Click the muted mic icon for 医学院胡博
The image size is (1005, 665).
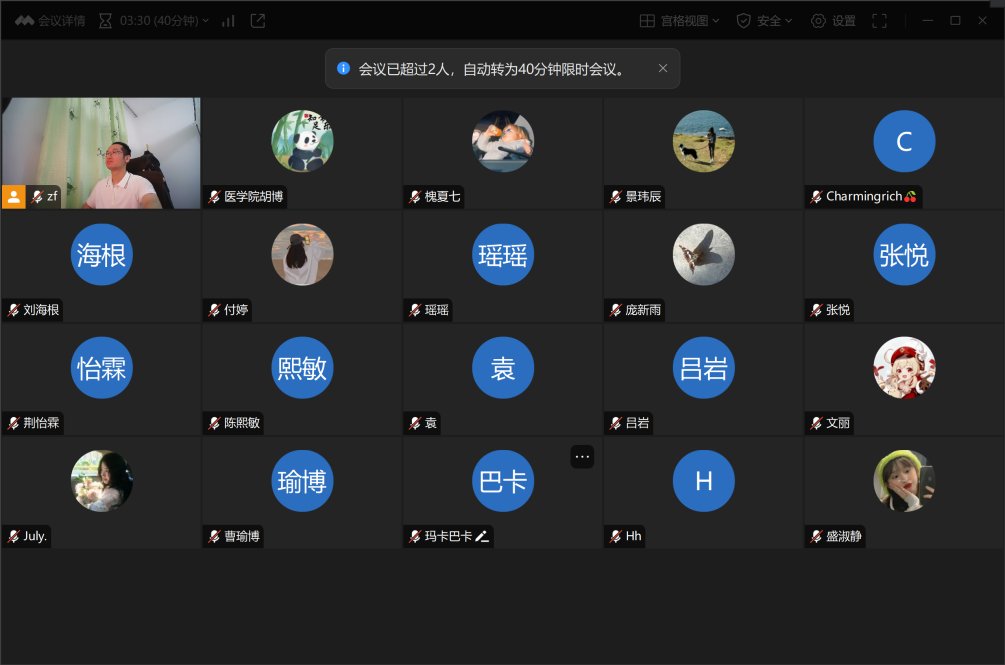(x=214, y=197)
